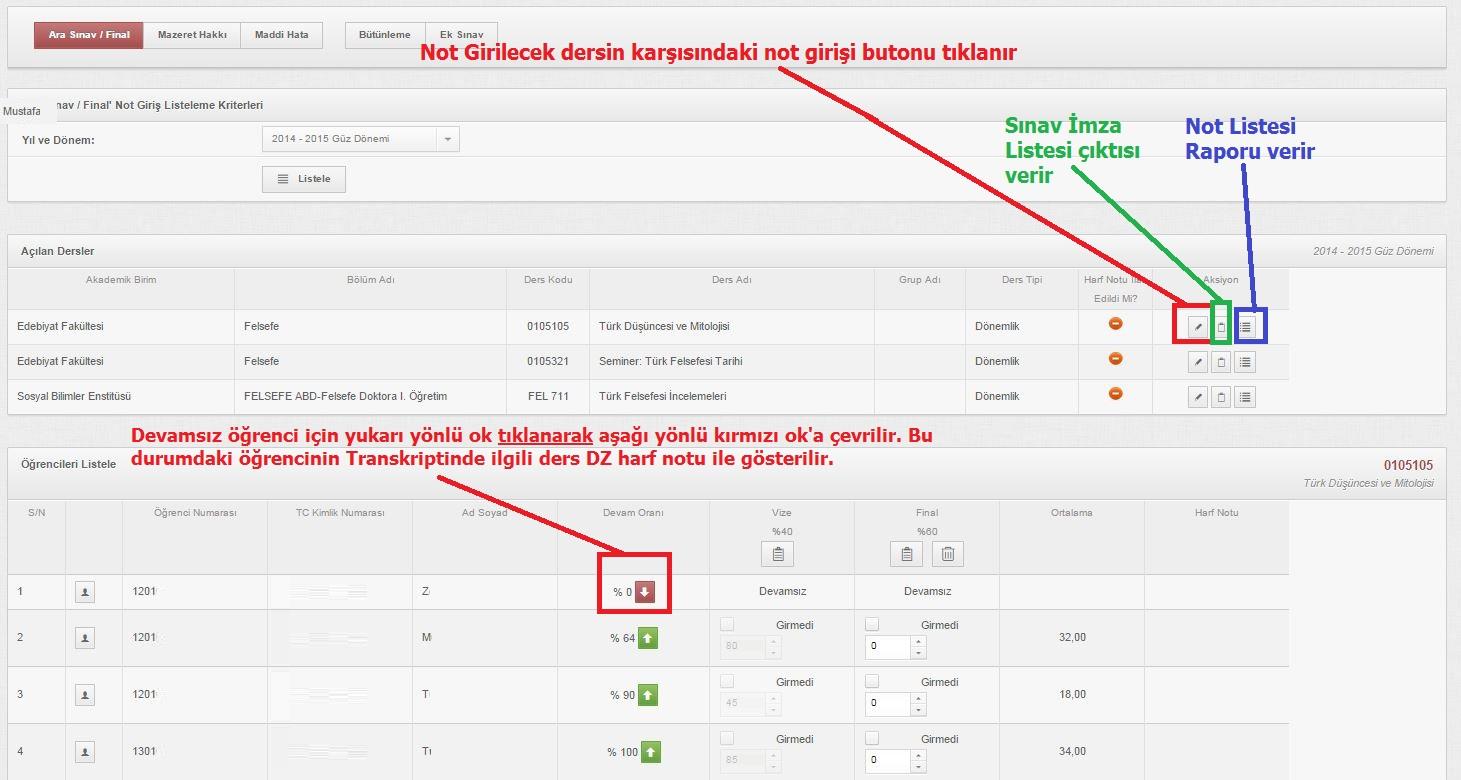Click the Listele button
Viewport: 1461px width, 780px height.
pyautogui.click(x=304, y=179)
